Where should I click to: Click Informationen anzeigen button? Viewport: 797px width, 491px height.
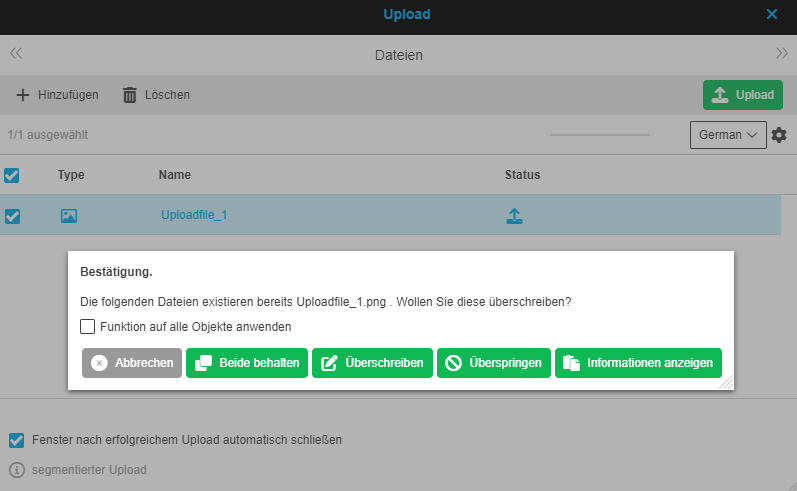(x=638, y=363)
